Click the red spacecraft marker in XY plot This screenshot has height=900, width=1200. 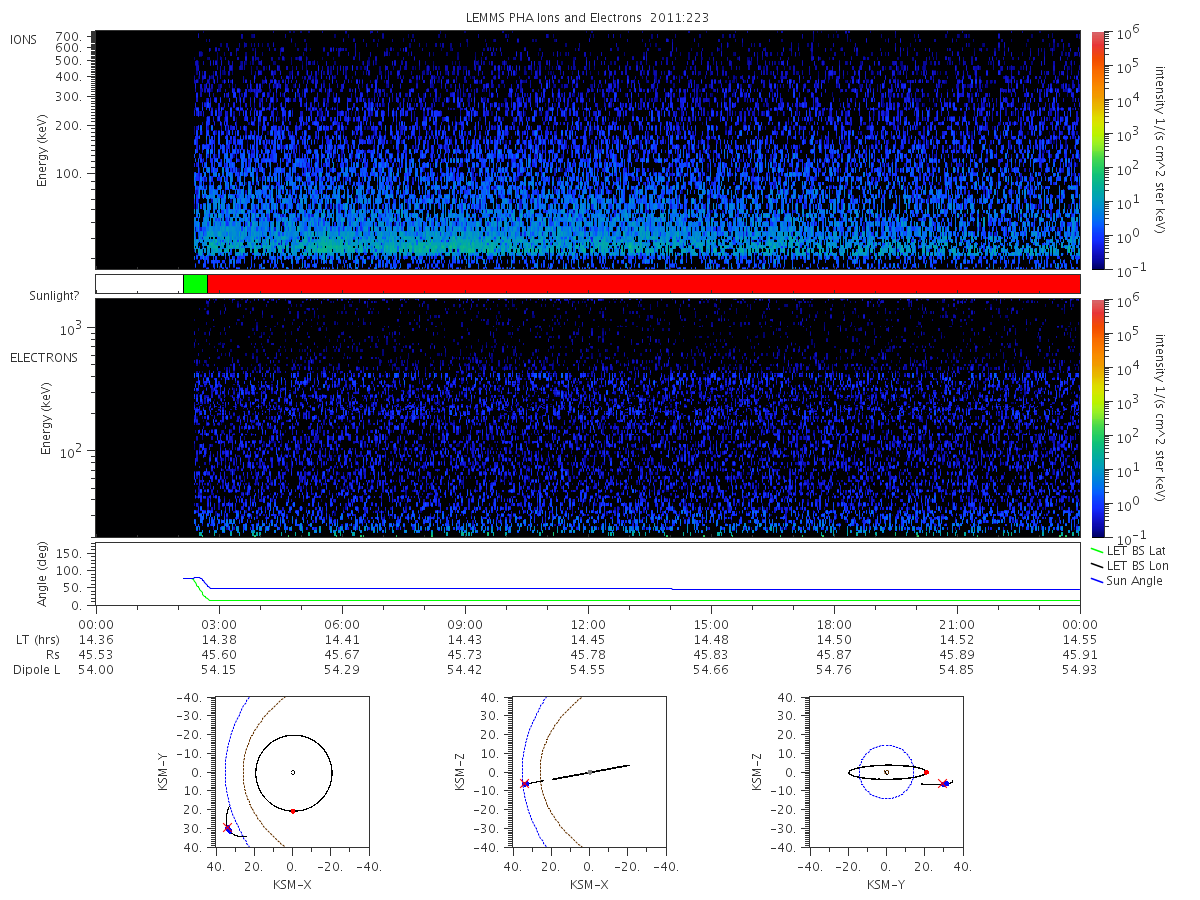pyautogui.click(x=228, y=828)
